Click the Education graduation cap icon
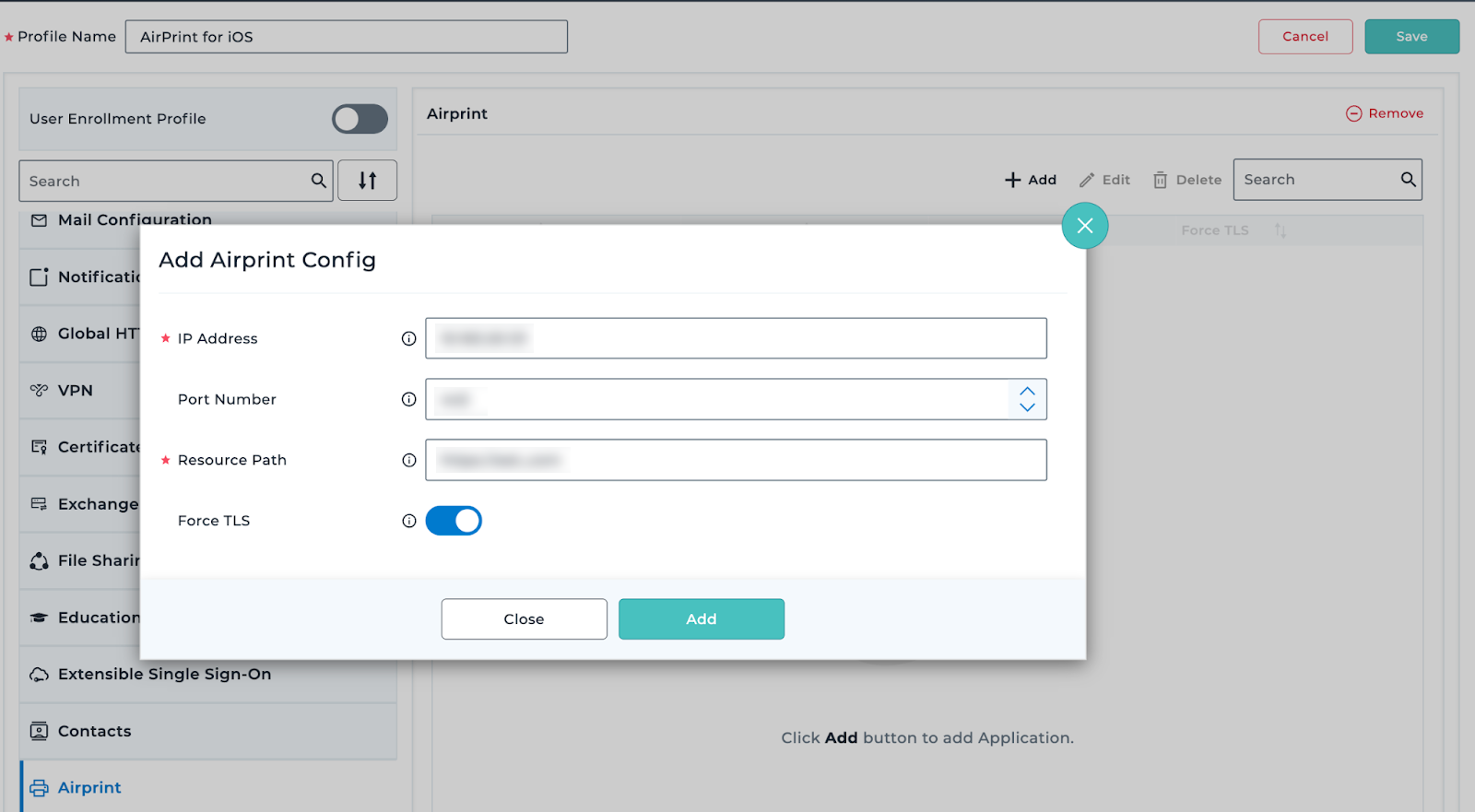This screenshot has height=812, width=1475. pyautogui.click(x=39, y=618)
